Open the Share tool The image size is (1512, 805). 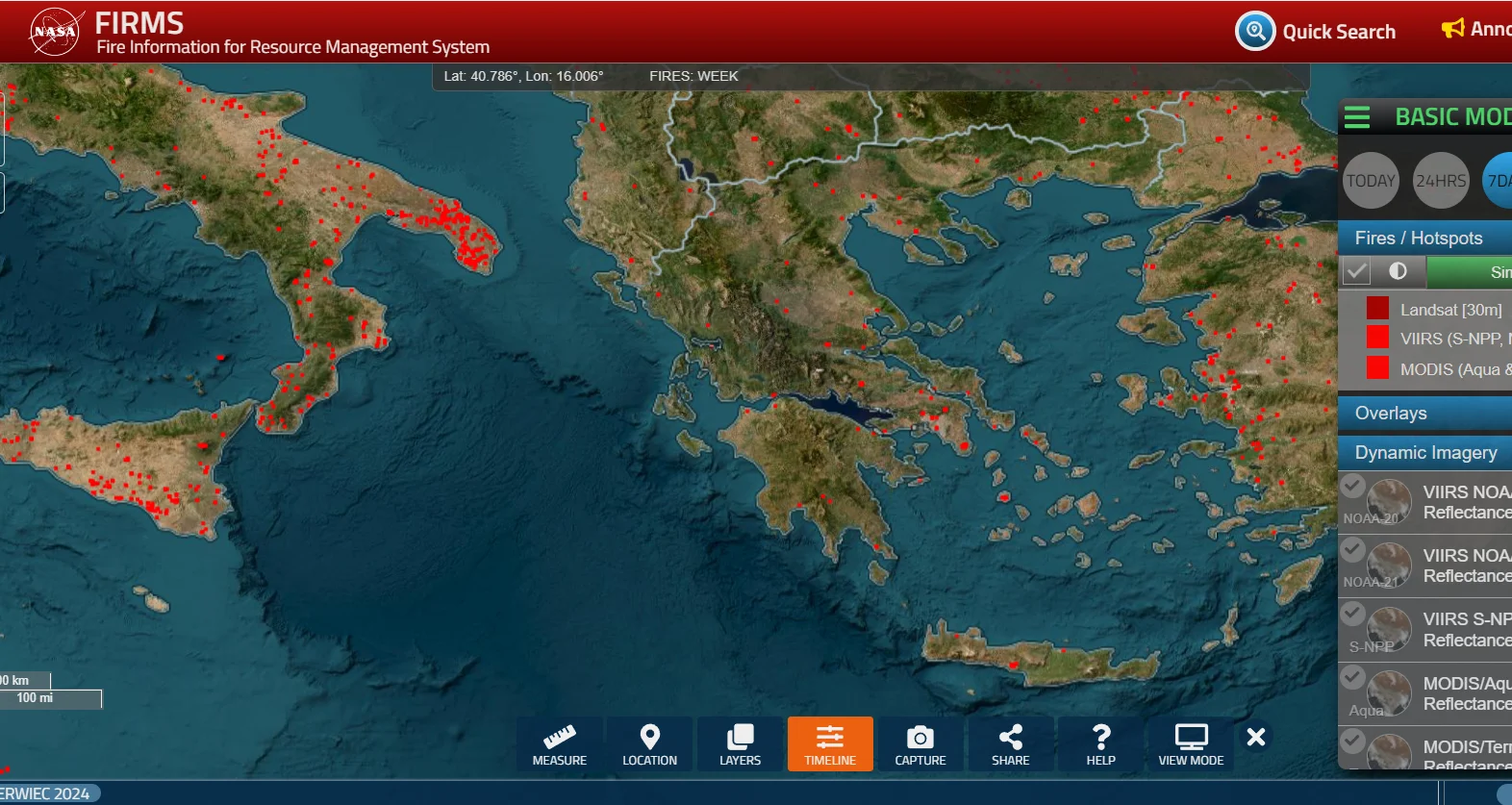point(1011,743)
